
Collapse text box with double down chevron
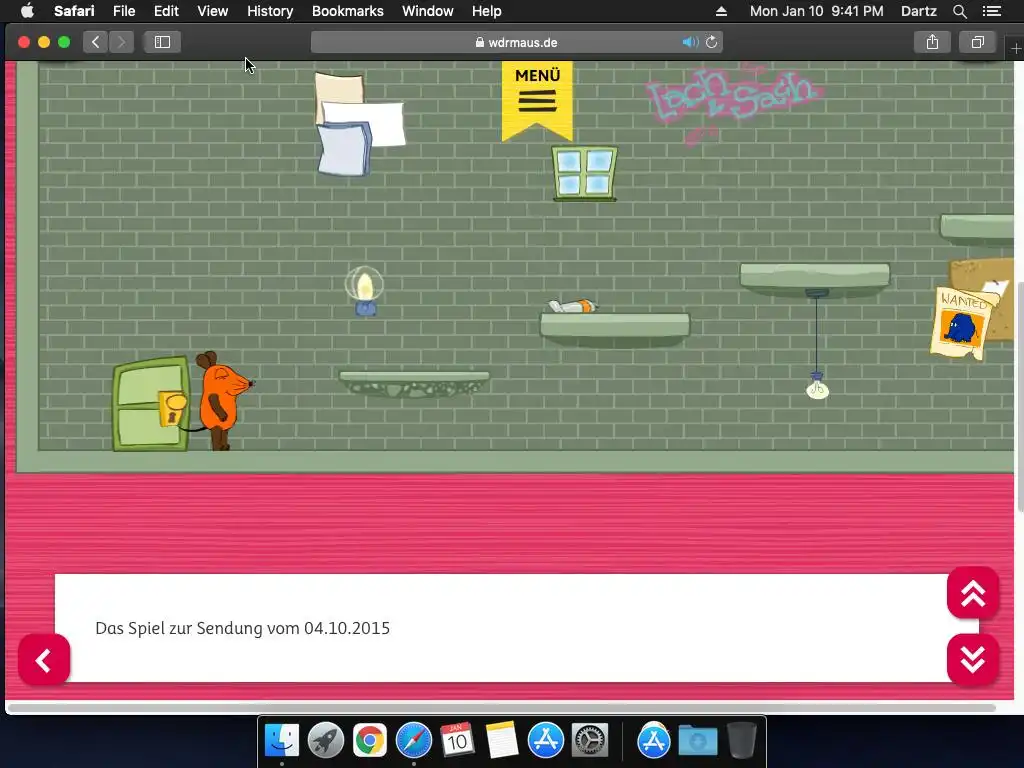[972, 660]
